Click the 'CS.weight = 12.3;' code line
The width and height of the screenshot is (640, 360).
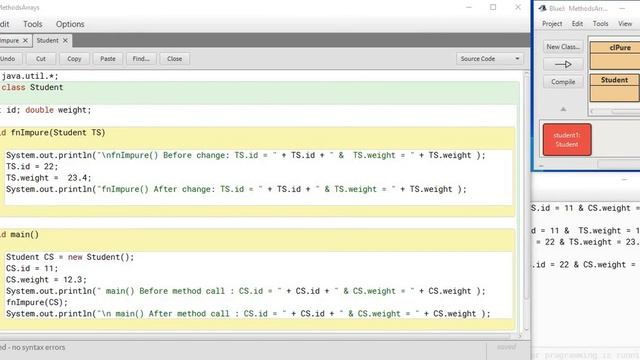[46, 280]
